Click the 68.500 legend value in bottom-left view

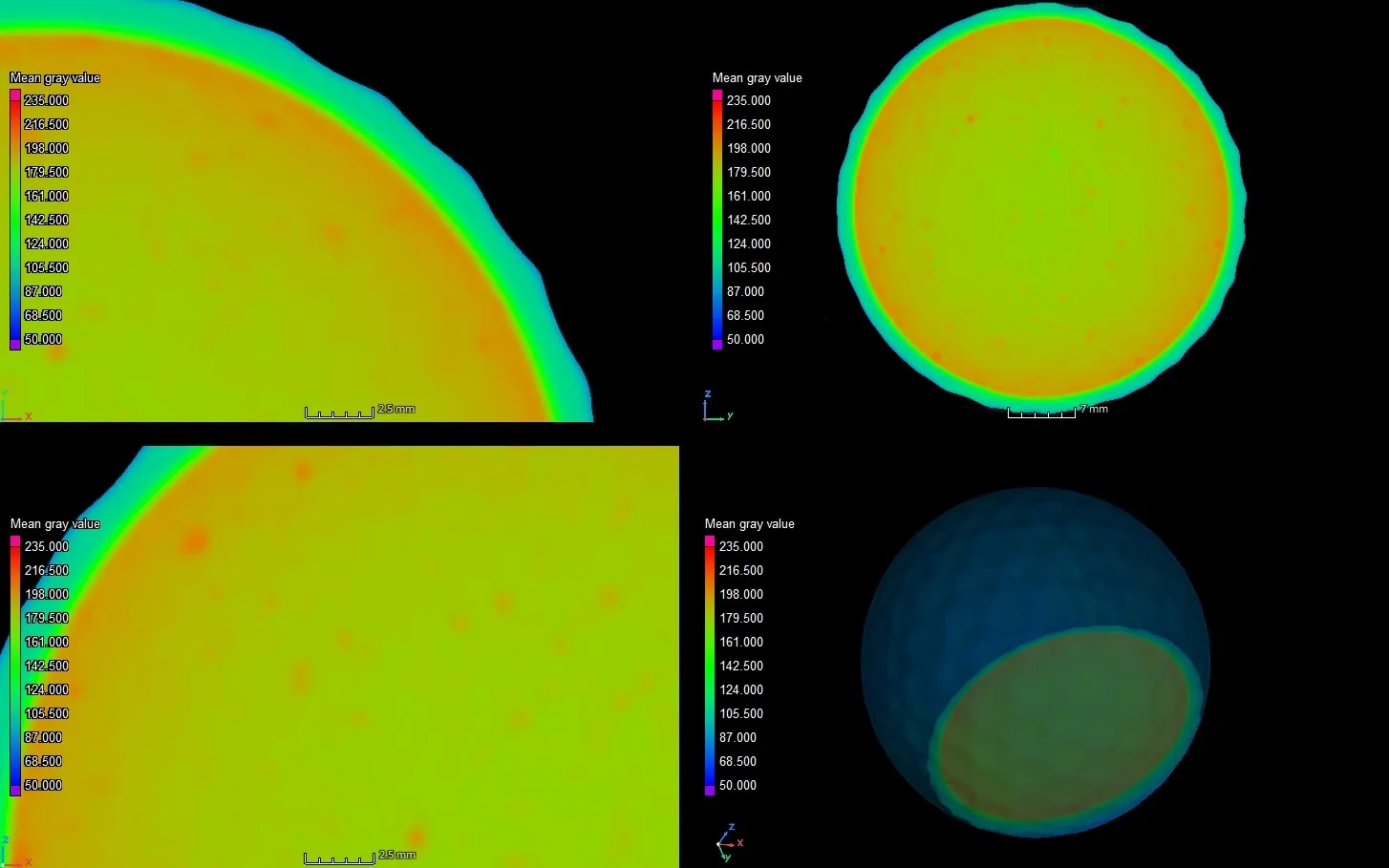click(43, 761)
